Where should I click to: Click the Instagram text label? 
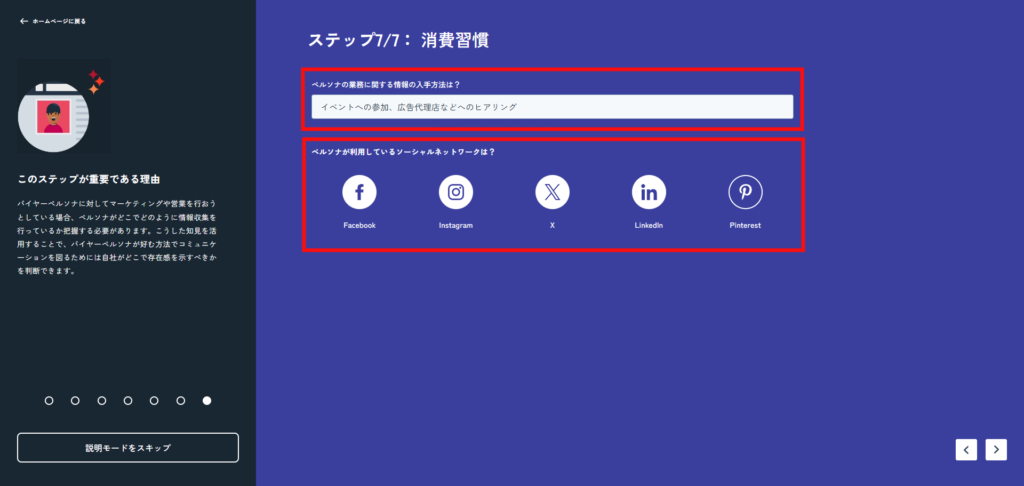click(456, 225)
